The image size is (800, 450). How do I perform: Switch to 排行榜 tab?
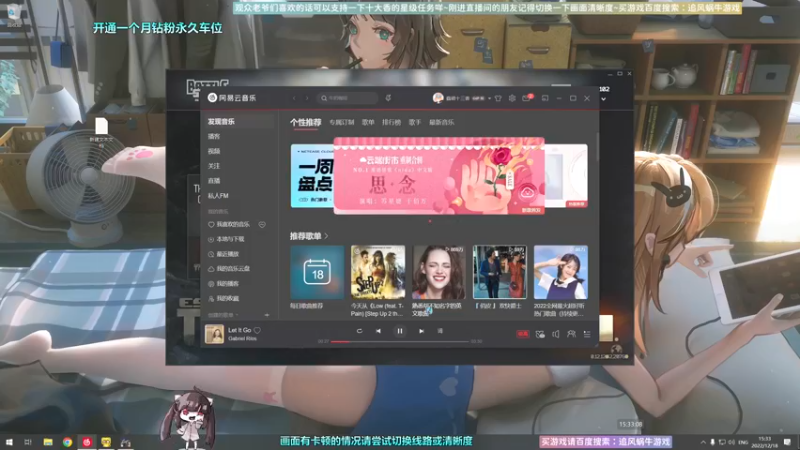[x=391, y=122]
